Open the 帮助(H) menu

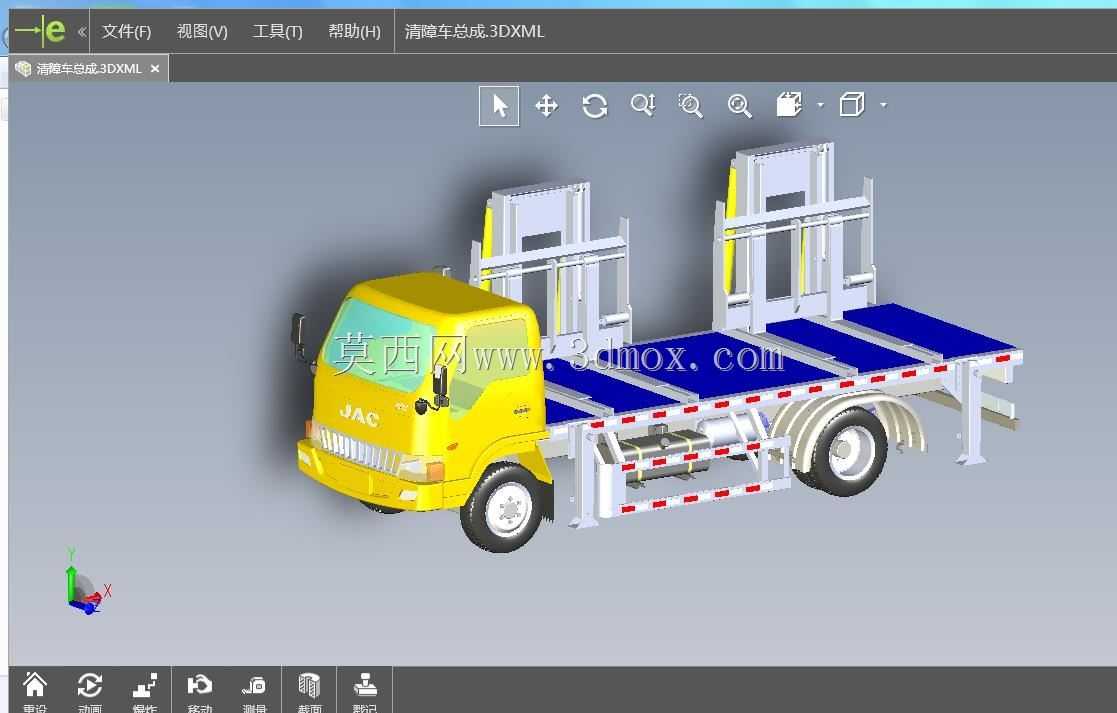click(354, 31)
